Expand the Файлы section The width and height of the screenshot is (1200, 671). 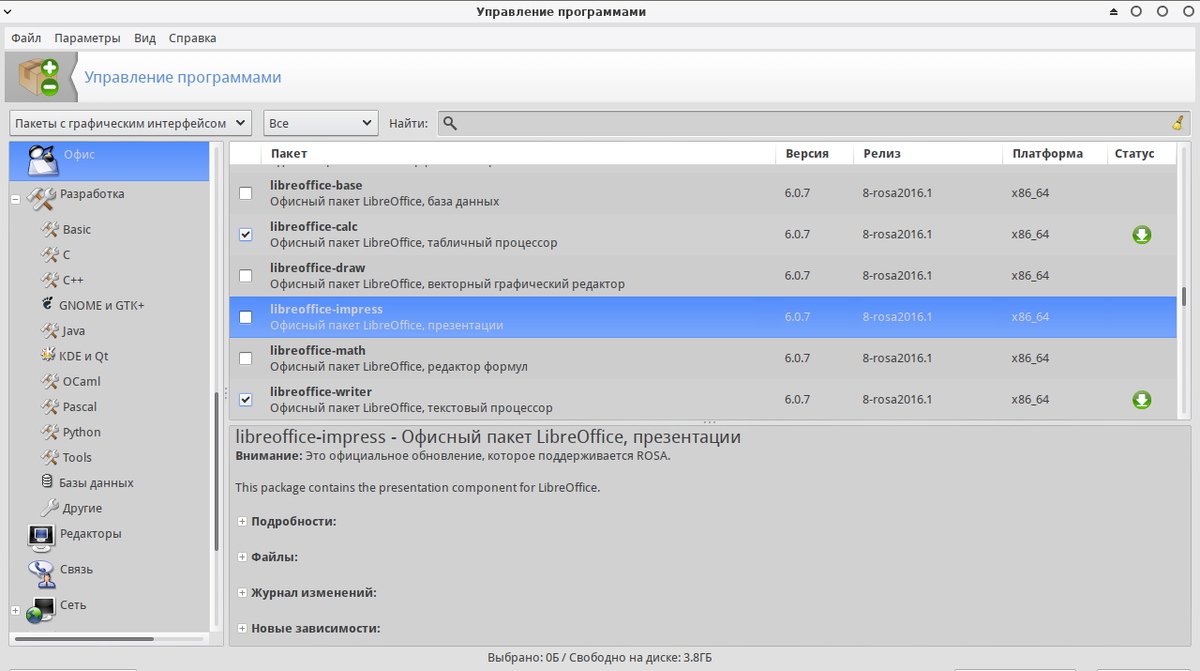242,557
